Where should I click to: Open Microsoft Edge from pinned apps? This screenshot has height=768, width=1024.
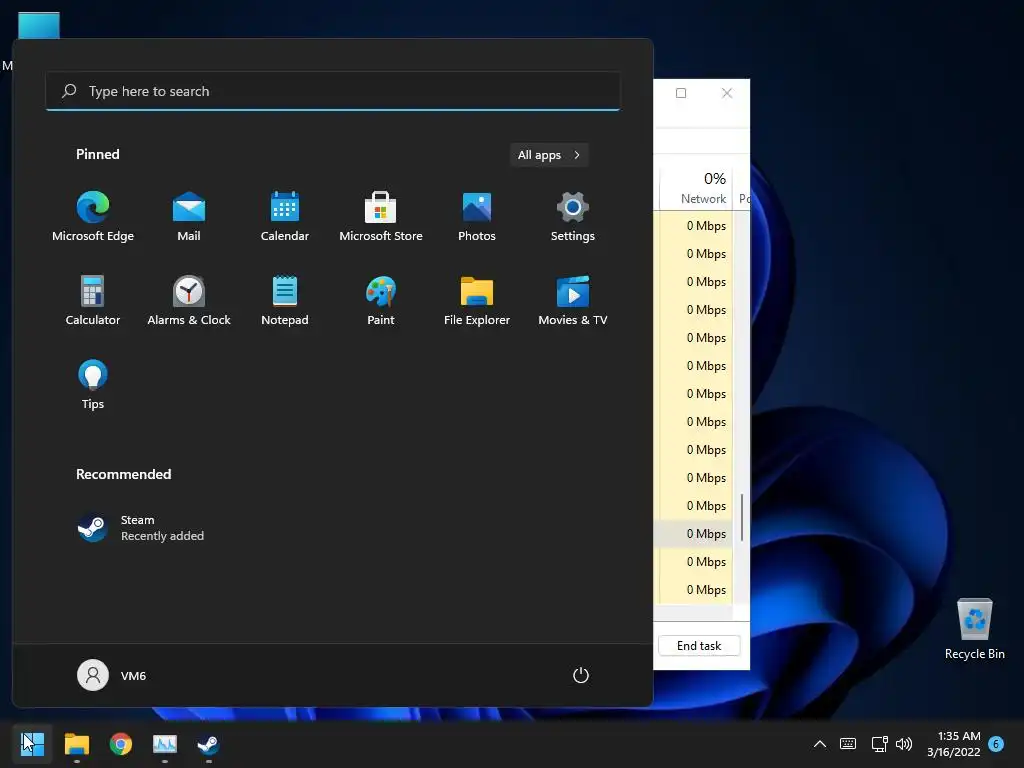click(93, 217)
